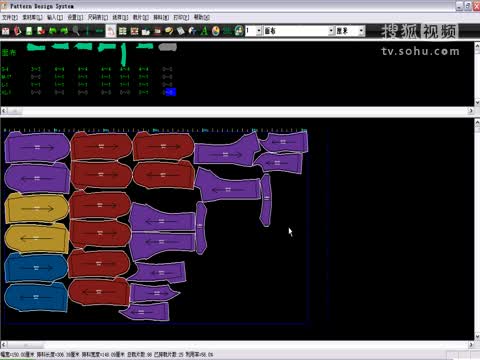Click the upper panel horizontal scrollbar right arrow

coord(471,110)
